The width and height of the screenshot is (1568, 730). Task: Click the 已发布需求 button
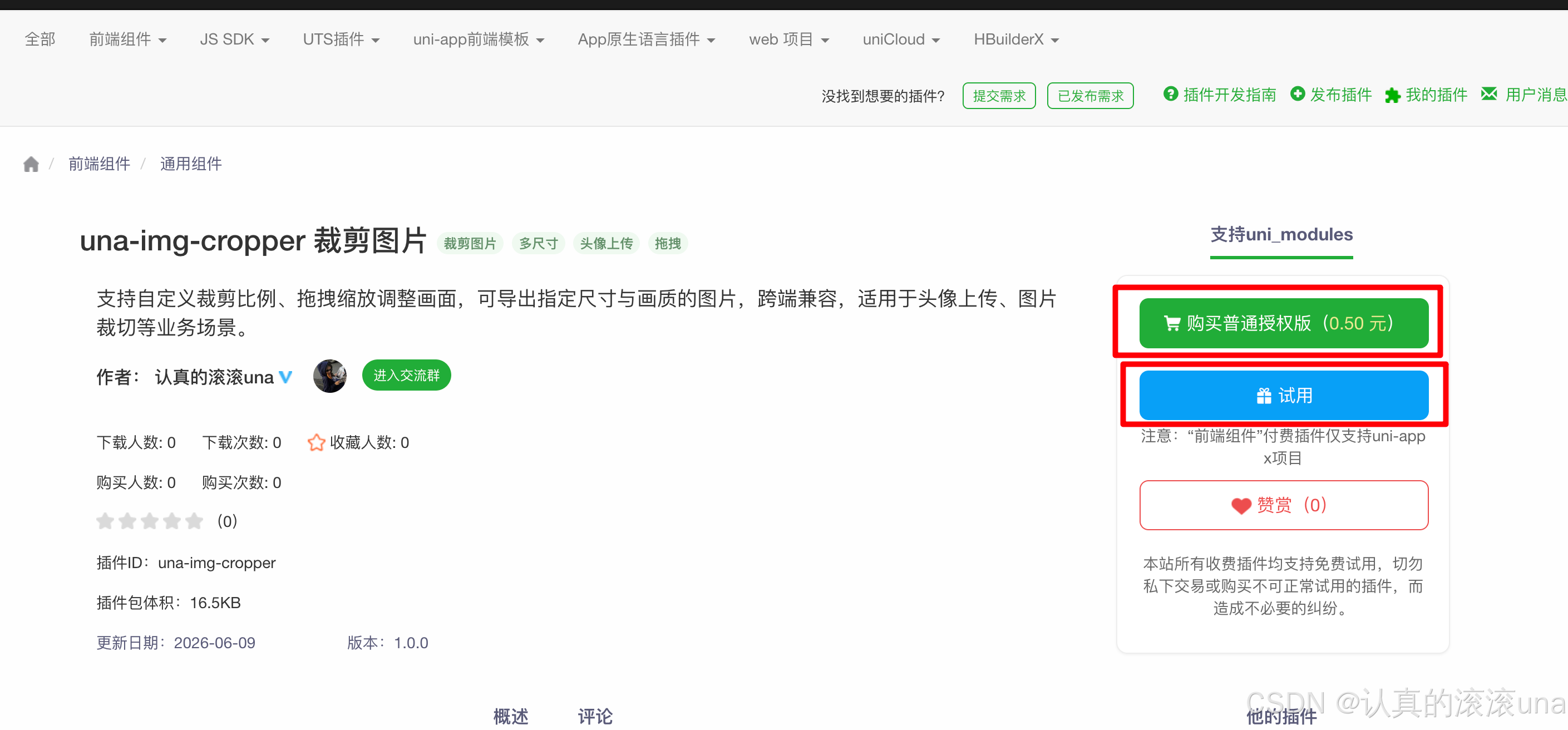1090,96
